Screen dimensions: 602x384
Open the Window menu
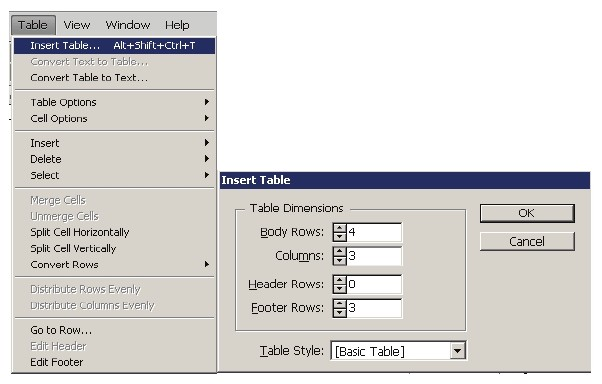pyautogui.click(x=127, y=25)
